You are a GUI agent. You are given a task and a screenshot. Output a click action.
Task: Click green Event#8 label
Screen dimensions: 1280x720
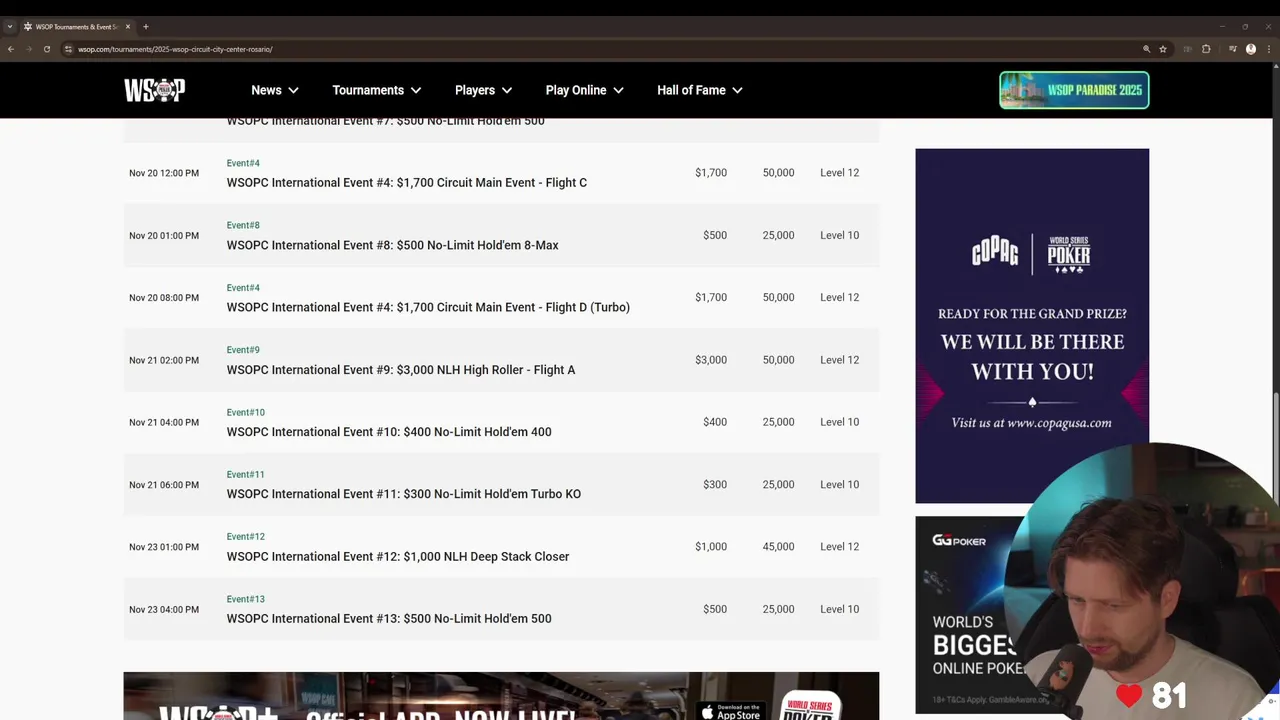(x=243, y=225)
